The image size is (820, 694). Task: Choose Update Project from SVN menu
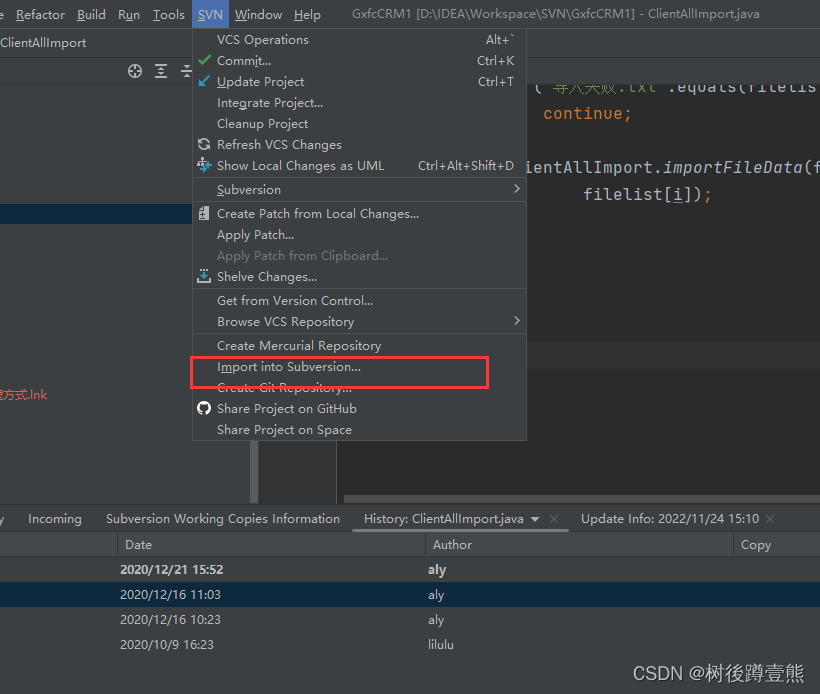pyautogui.click(x=359, y=82)
